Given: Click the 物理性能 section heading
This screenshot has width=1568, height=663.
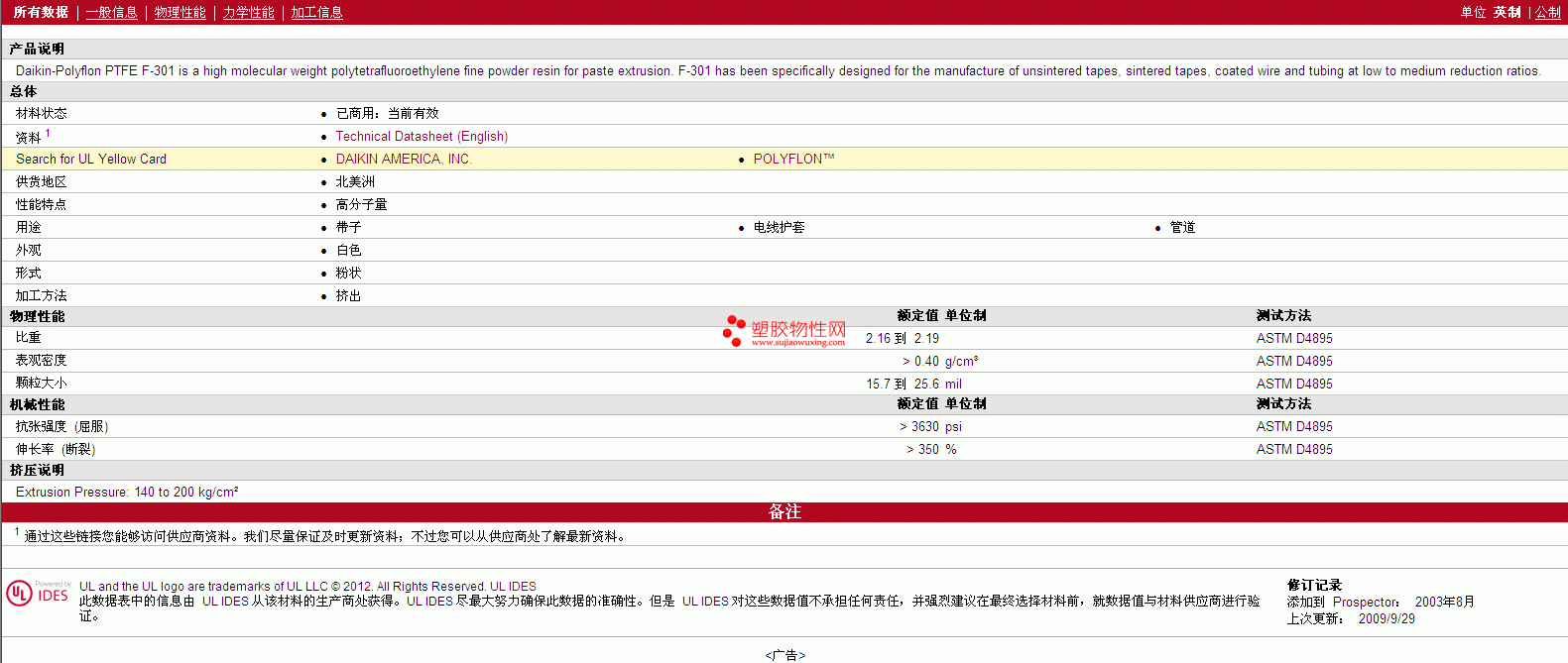Looking at the screenshot, I should (37, 316).
